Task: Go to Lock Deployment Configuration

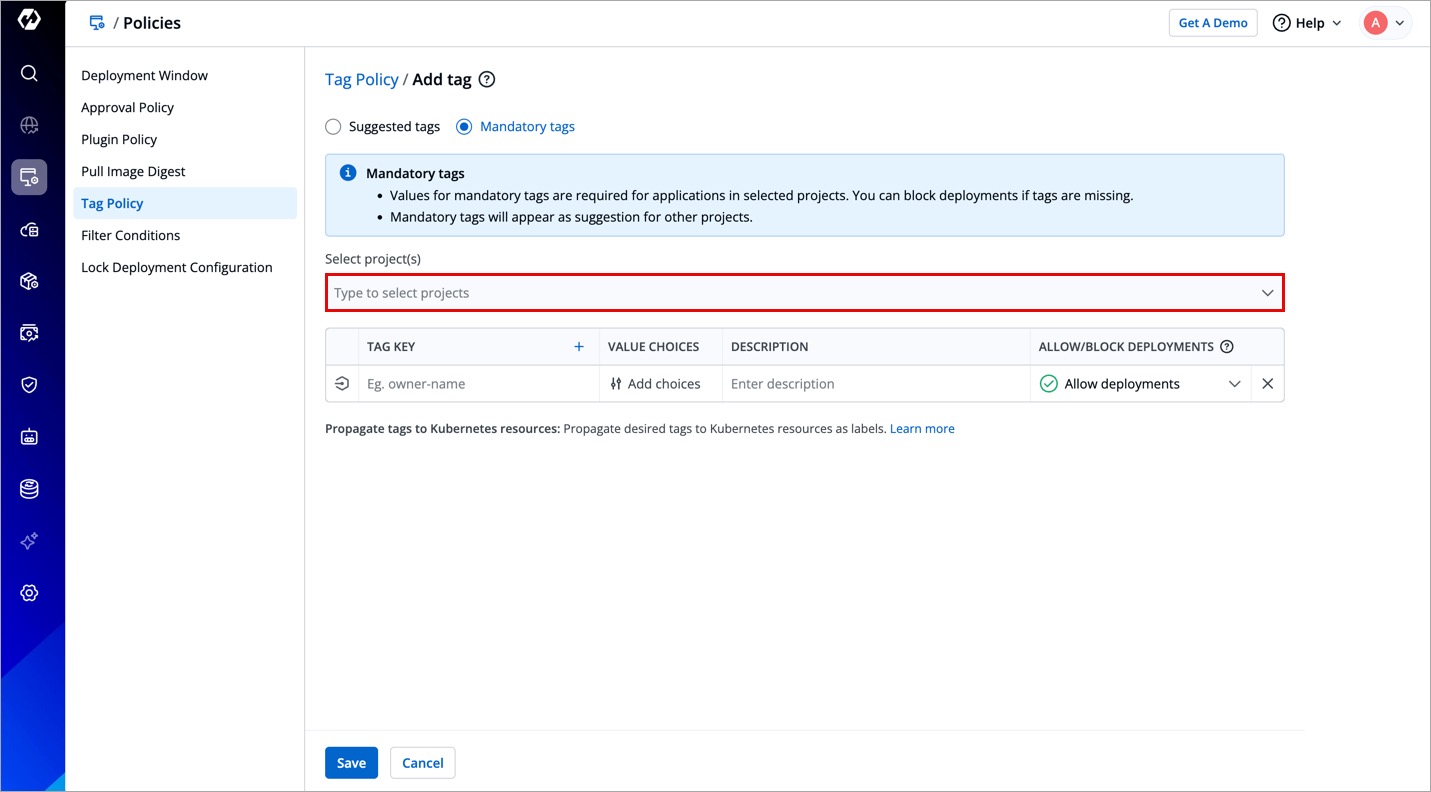Action: pos(177,268)
